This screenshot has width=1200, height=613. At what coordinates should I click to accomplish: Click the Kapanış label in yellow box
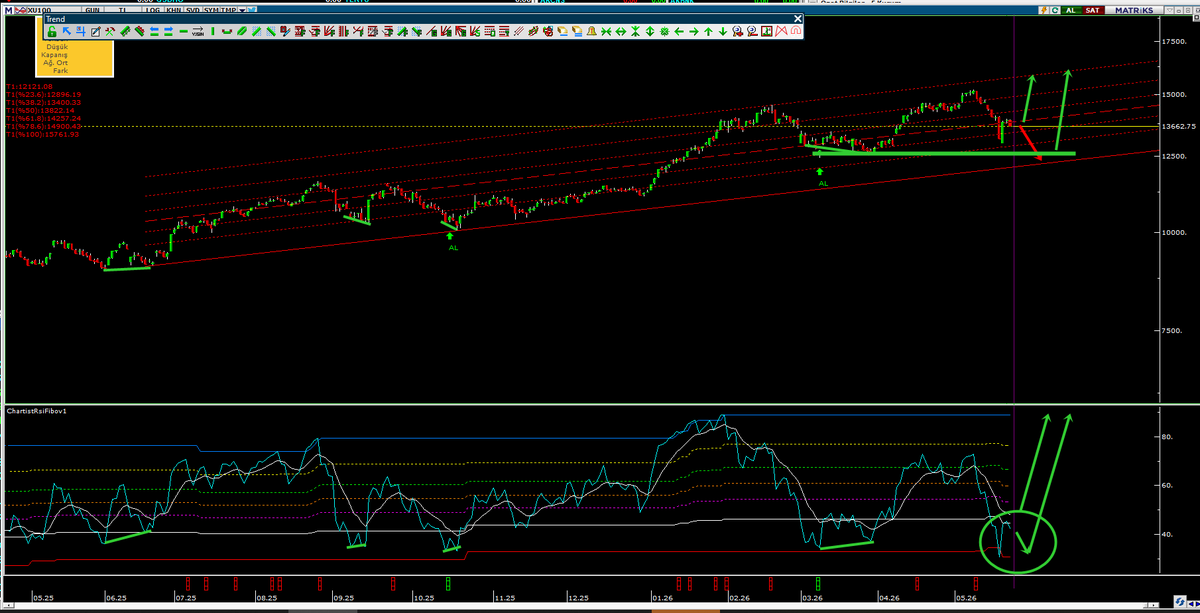pyautogui.click(x=54, y=55)
